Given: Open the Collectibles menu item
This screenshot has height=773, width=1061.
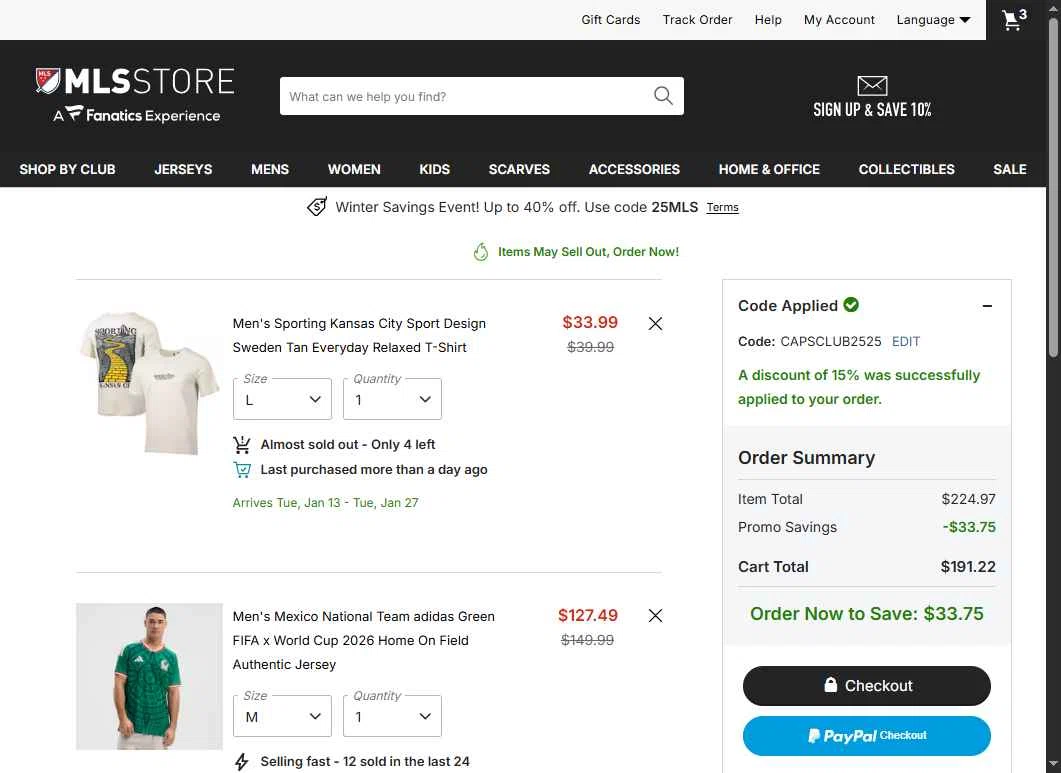Looking at the screenshot, I should click(906, 169).
